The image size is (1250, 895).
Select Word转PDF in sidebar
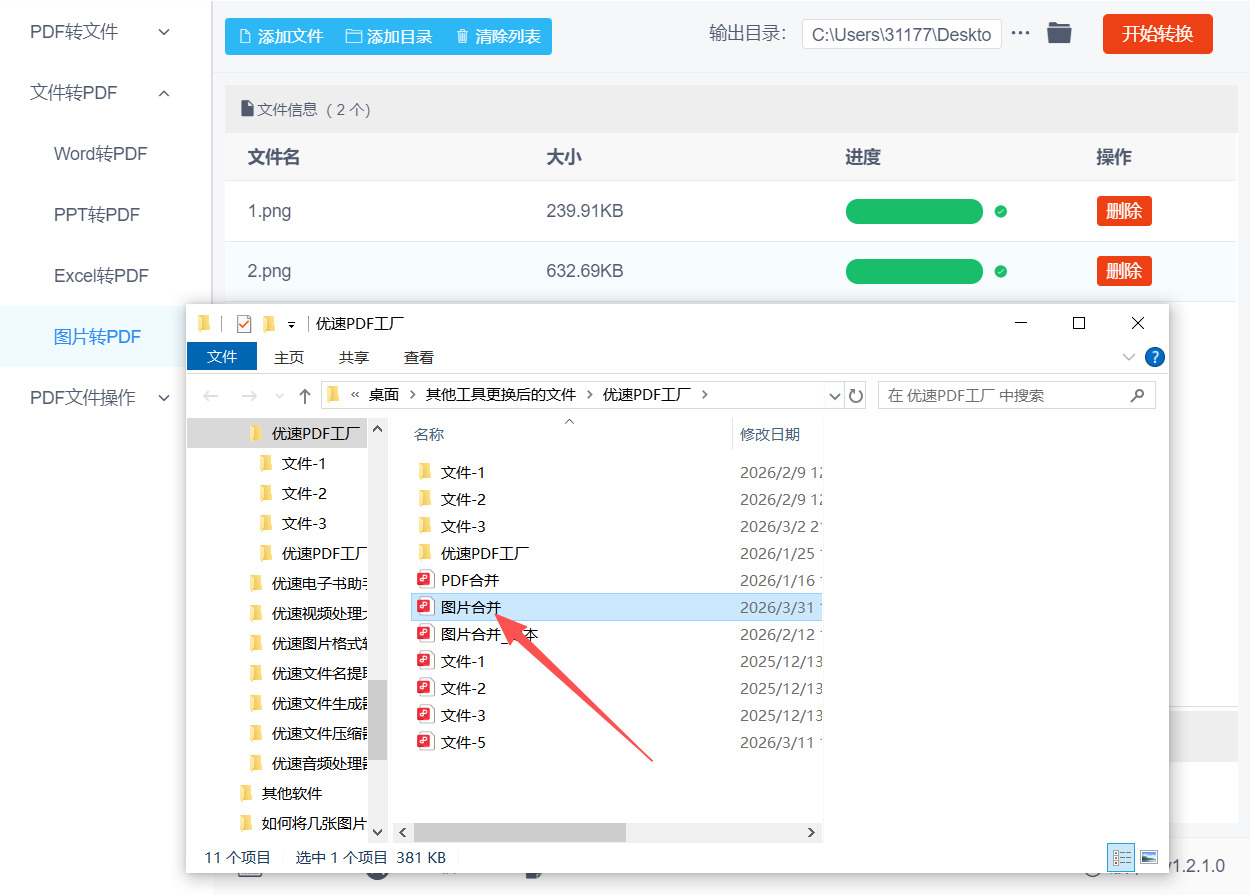coord(100,154)
